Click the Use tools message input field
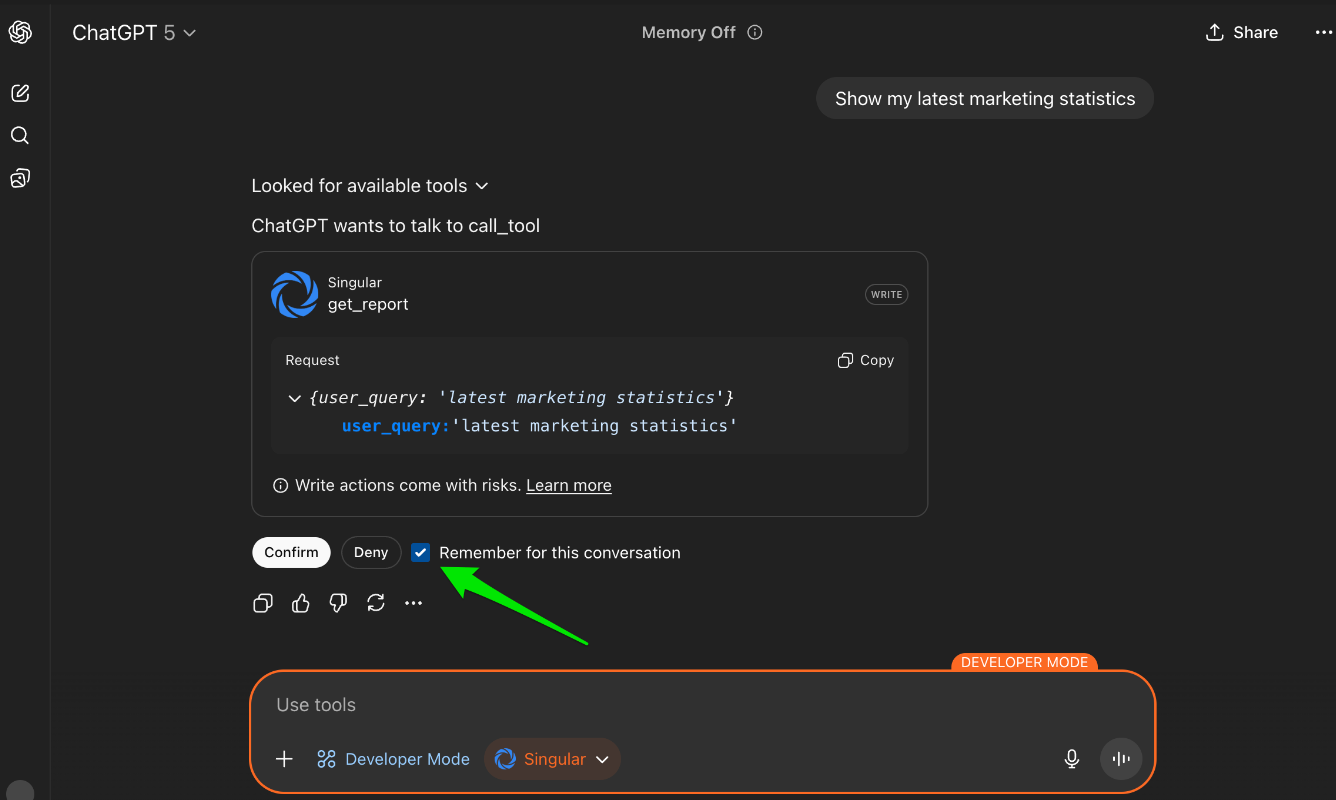The image size is (1336, 800). [x=600, y=704]
